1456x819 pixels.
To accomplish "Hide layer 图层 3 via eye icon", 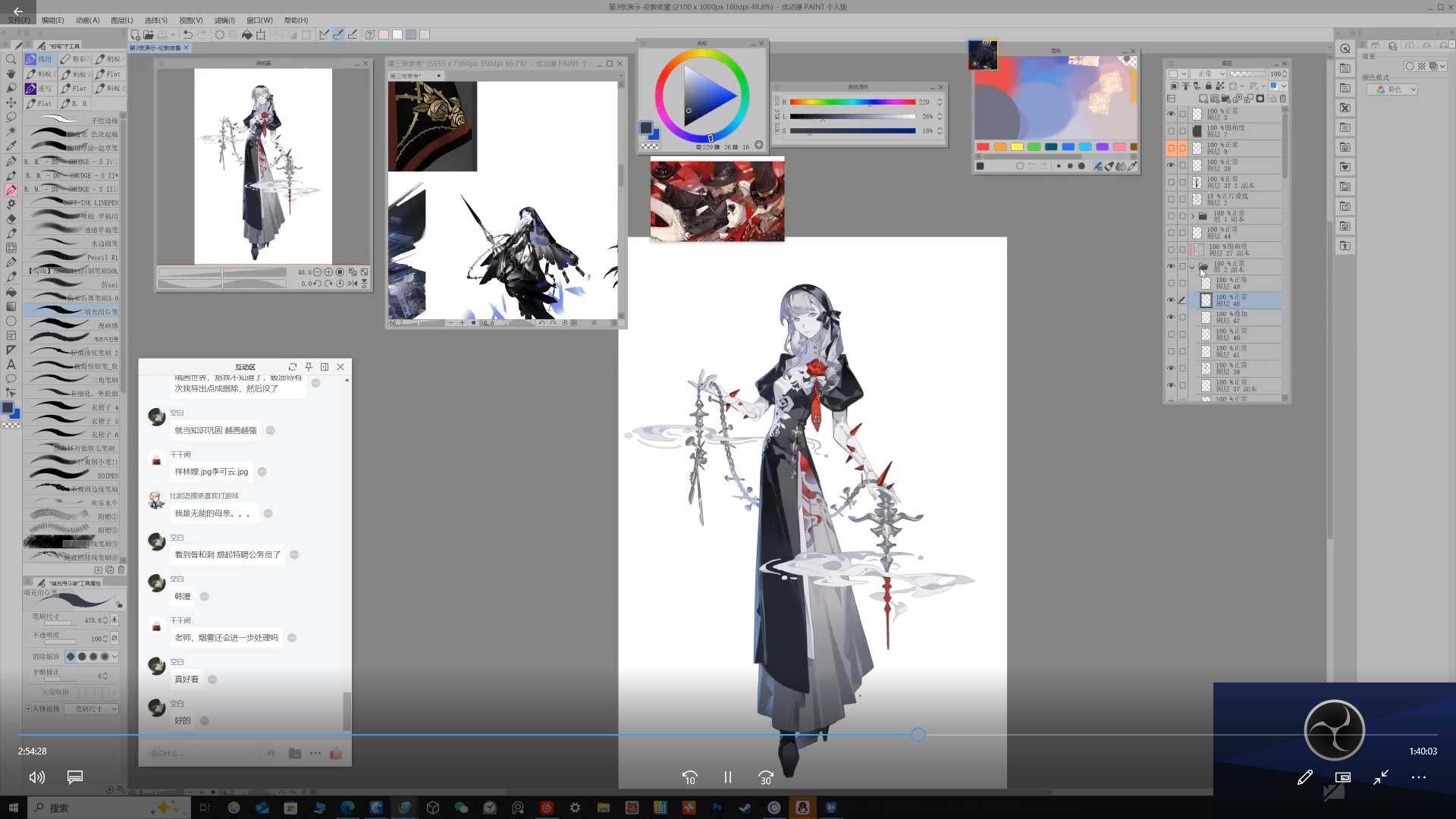I will click(1171, 114).
